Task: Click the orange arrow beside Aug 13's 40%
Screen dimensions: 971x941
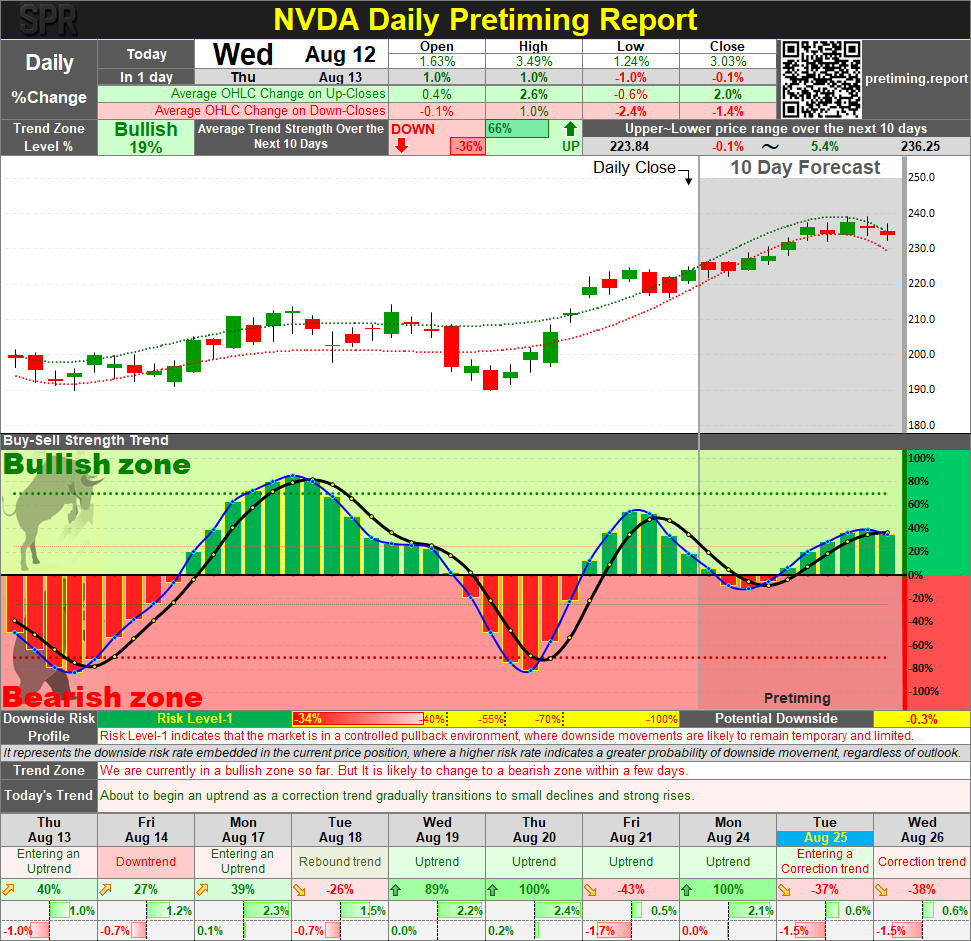Action: [x=9, y=890]
